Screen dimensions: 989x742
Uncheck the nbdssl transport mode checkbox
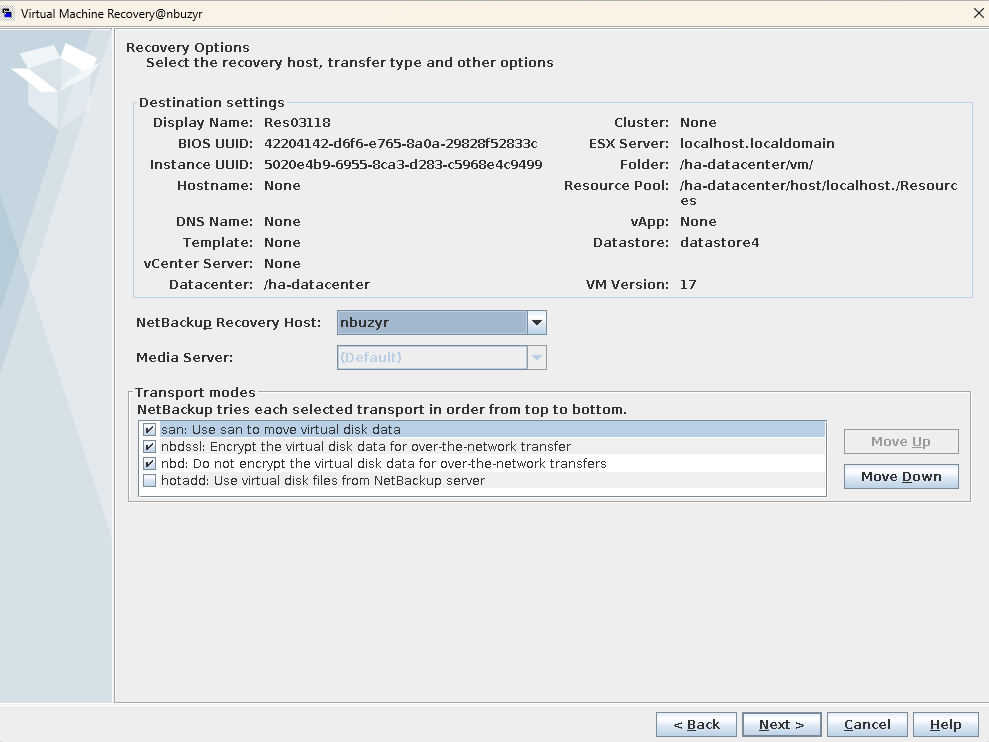click(x=149, y=447)
